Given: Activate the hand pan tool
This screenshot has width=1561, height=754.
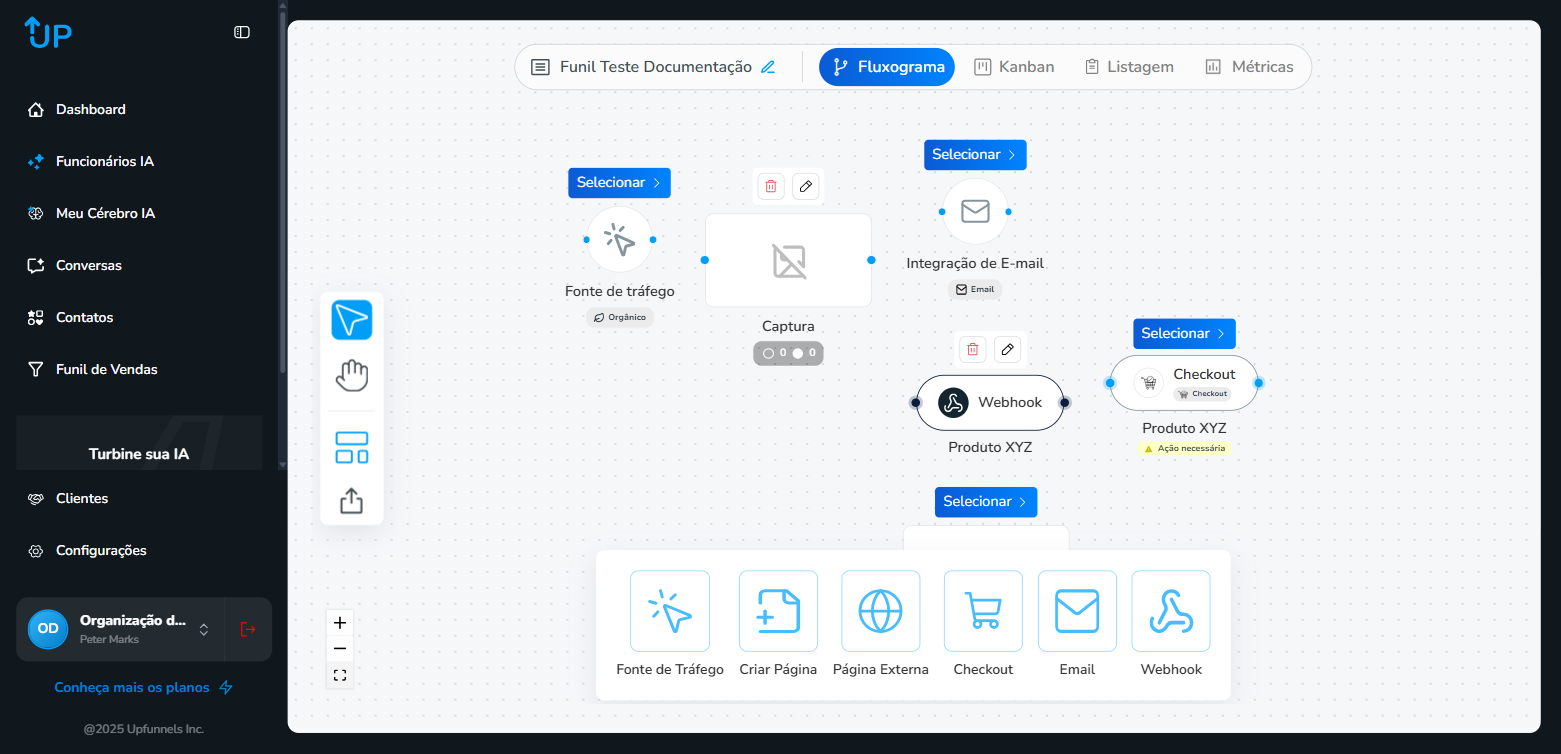Looking at the screenshot, I should [351, 376].
